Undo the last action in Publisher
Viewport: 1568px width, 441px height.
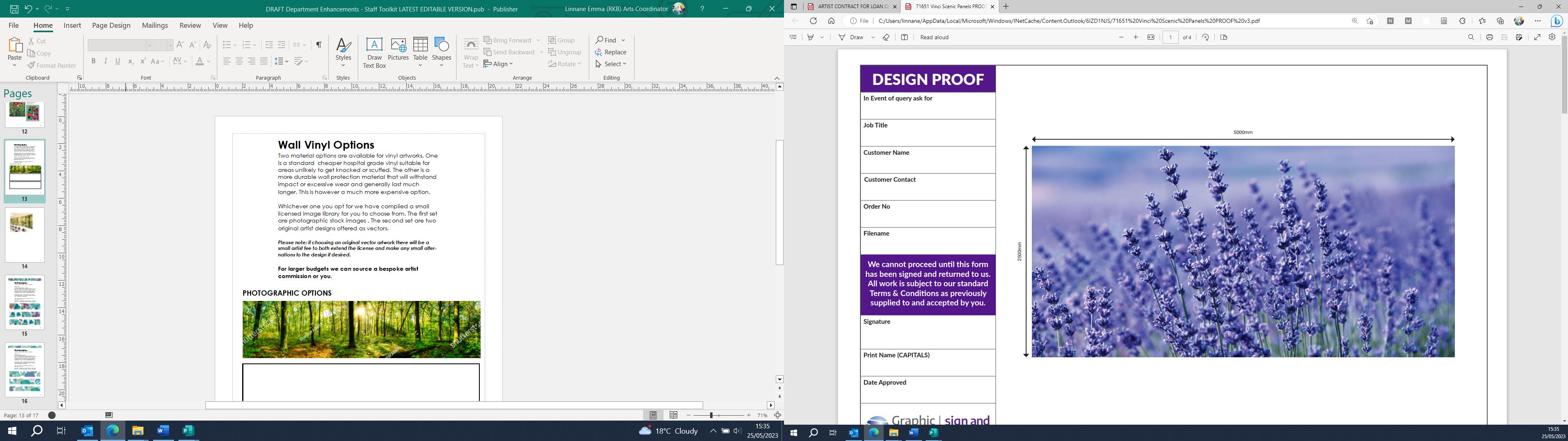pyautogui.click(x=28, y=9)
